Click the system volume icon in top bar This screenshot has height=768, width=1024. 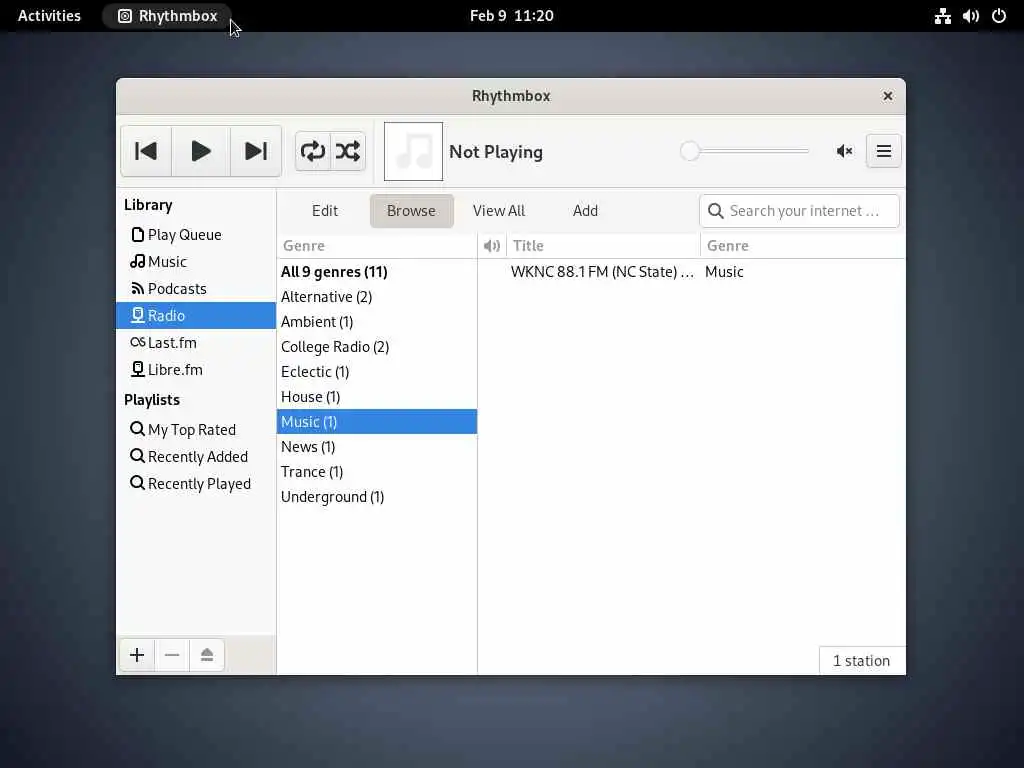[x=970, y=16]
